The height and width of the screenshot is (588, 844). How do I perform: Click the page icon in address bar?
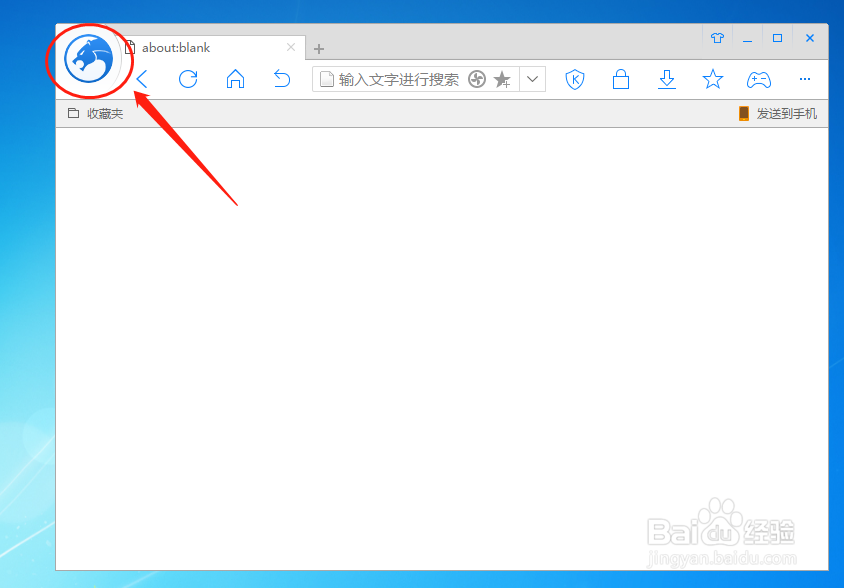(x=326, y=80)
